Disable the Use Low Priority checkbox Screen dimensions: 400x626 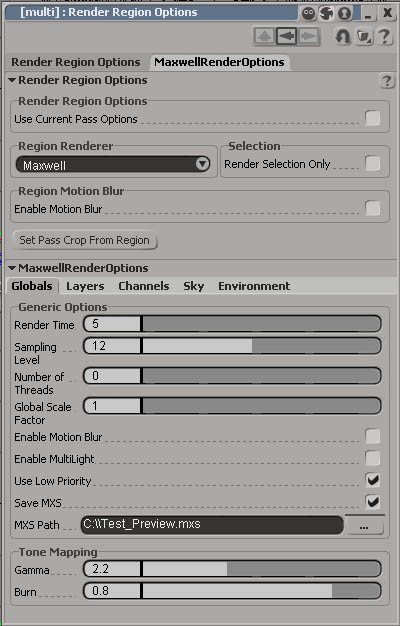(373, 480)
